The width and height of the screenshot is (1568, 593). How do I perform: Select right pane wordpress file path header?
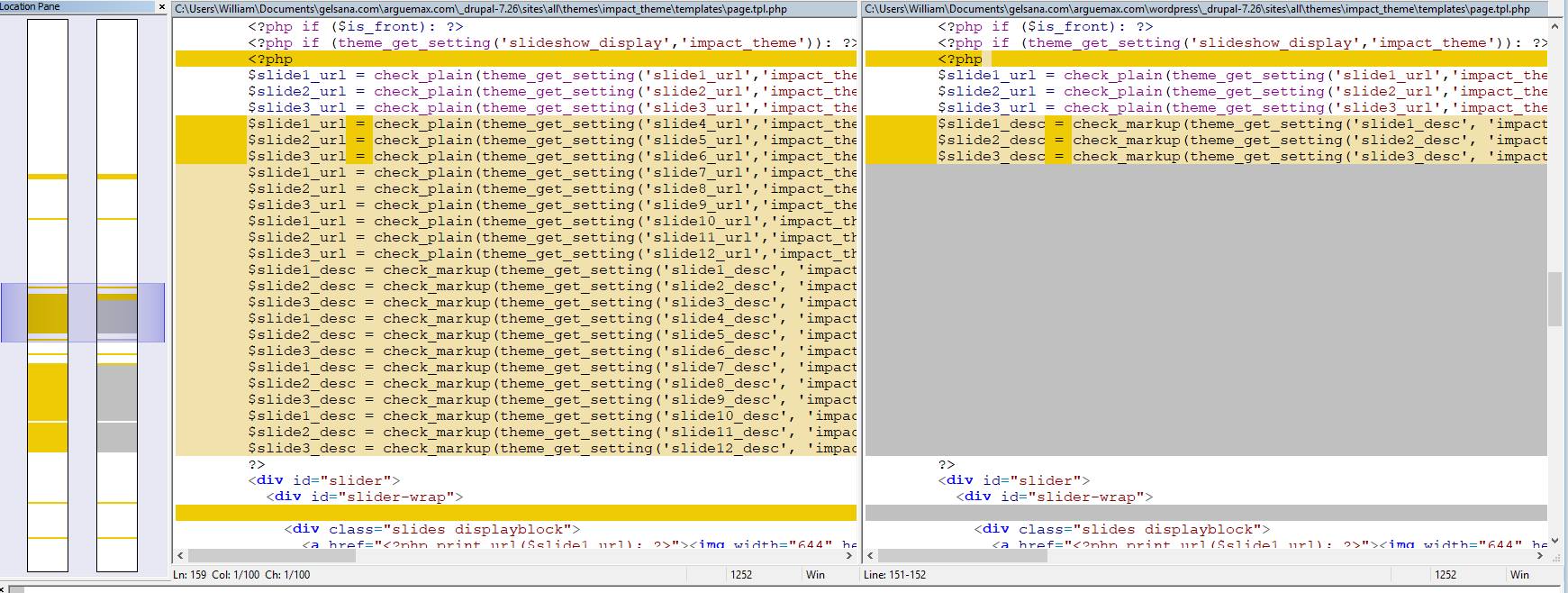click(x=1204, y=9)
